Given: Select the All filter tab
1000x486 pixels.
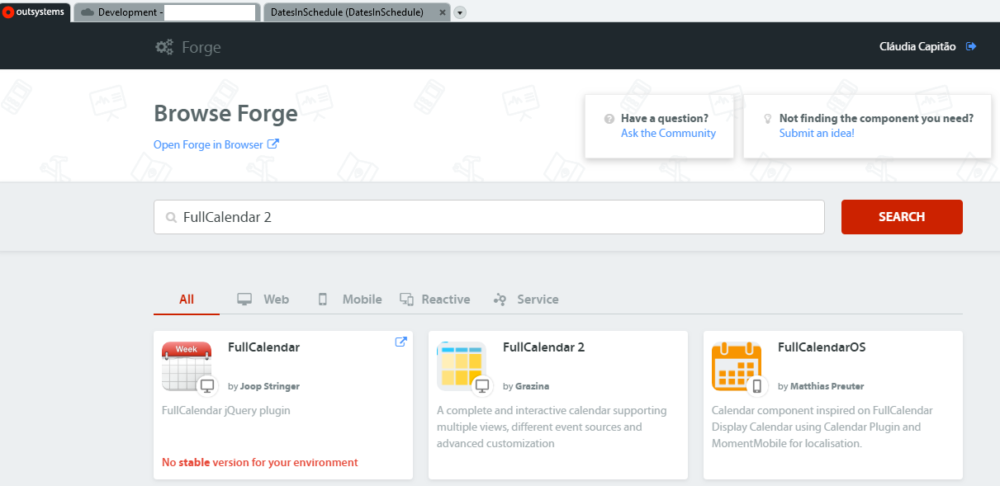Looking at the screenshot, I should tap(186, 299).
